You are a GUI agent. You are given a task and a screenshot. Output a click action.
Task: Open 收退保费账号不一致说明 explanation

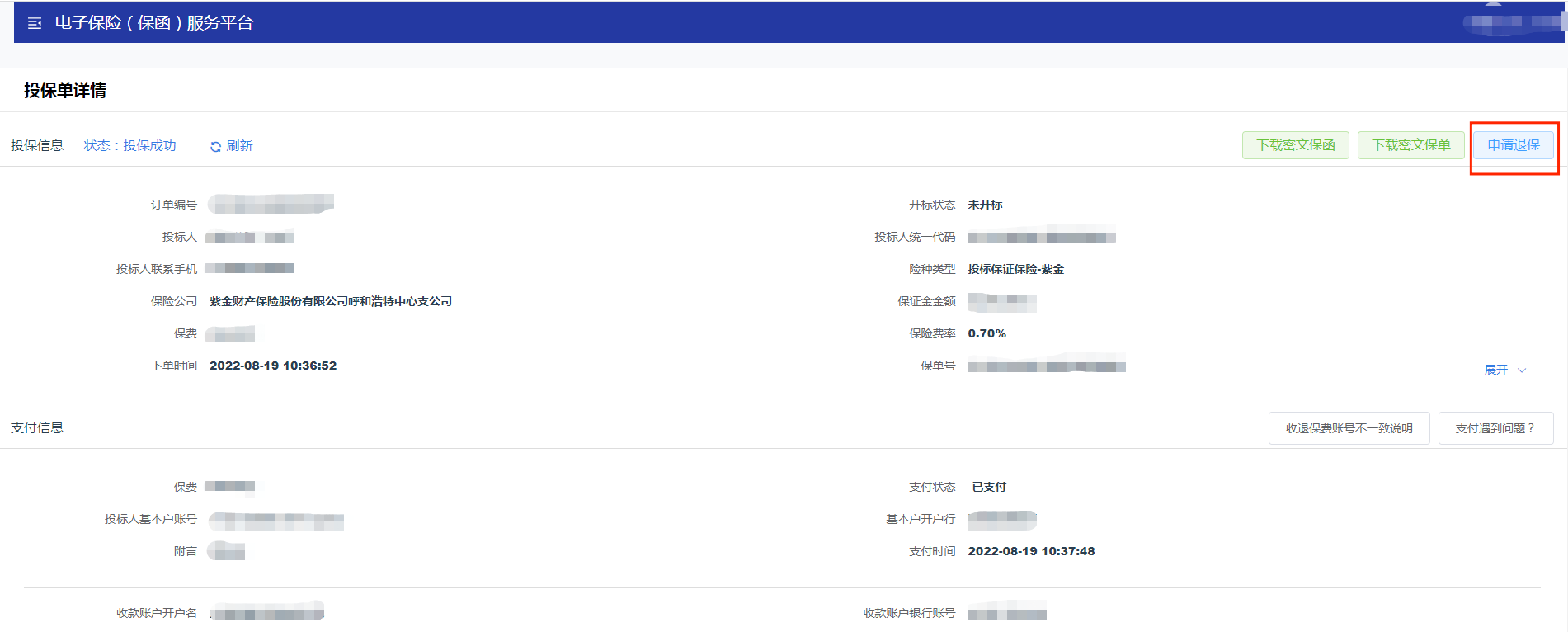click(x=1349, y=428)
